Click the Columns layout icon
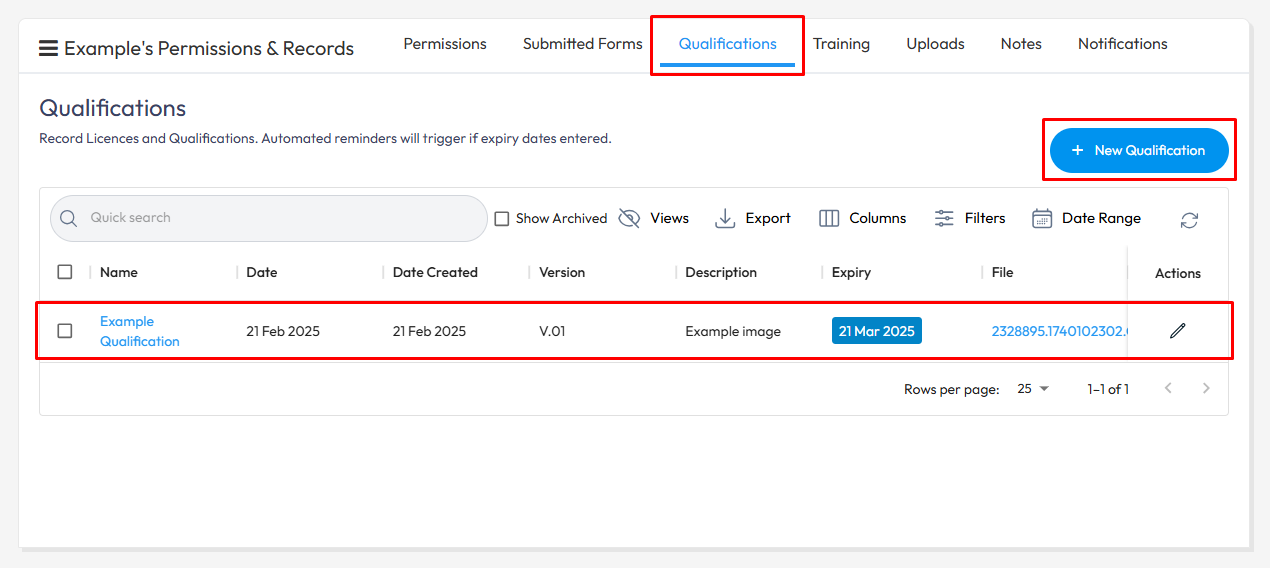 [x=829, y=218]
